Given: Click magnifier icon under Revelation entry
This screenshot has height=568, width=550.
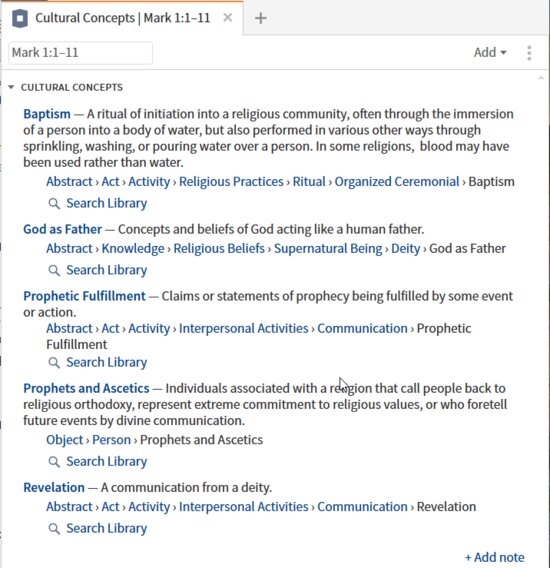Looking at the screenshot, I should point(54,529).
